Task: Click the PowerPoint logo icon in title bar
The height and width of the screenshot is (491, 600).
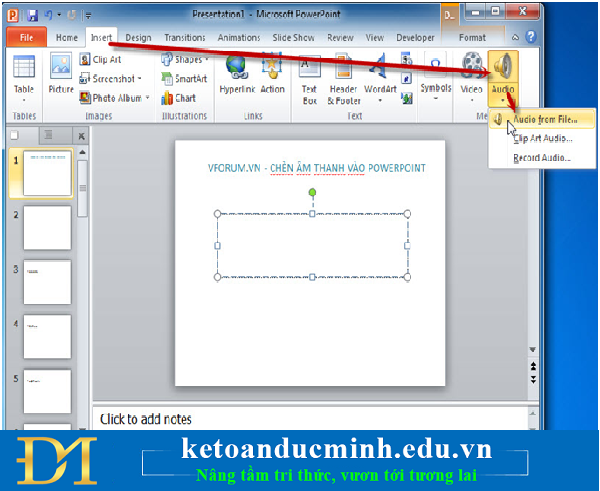Action: (13, 15)
